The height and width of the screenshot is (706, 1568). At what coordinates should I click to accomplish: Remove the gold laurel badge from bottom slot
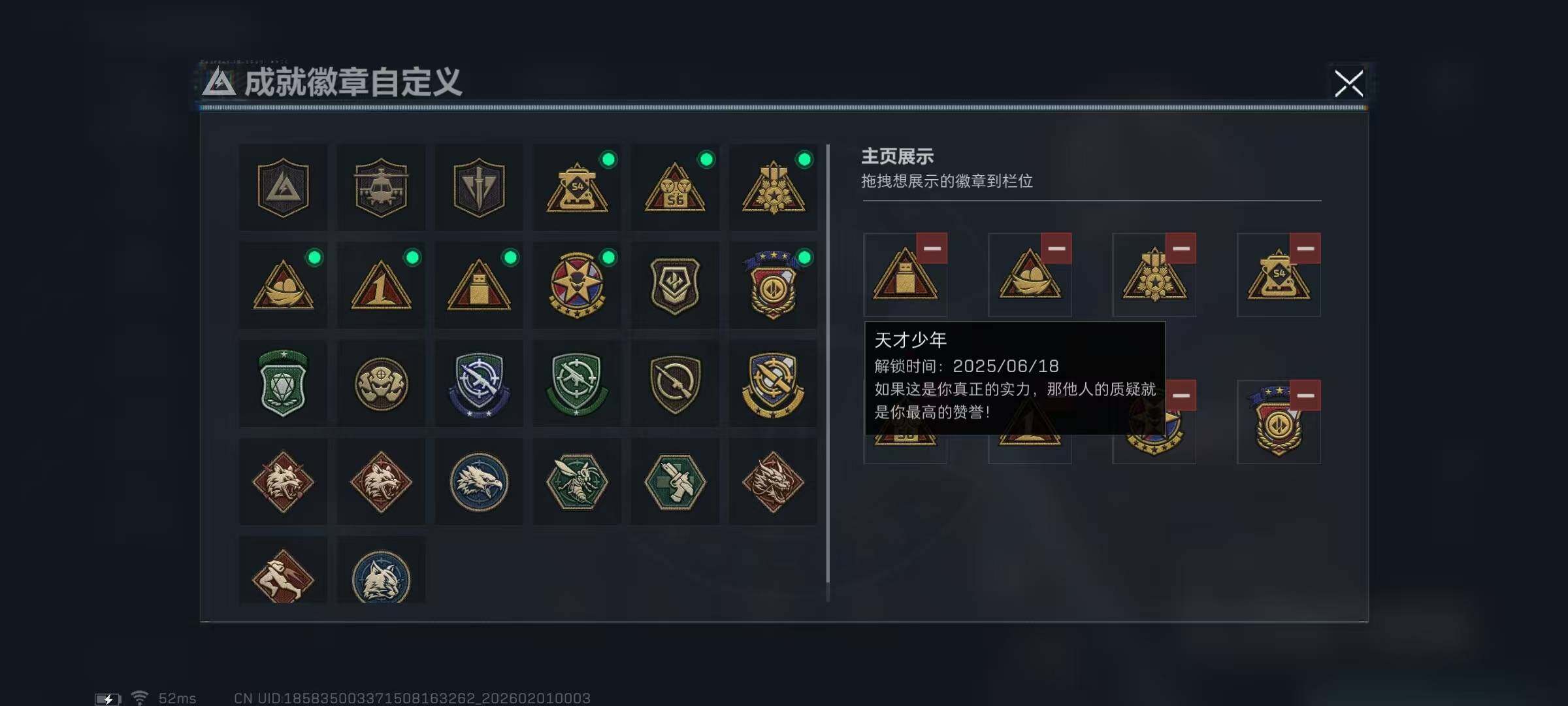[1305, 395]
